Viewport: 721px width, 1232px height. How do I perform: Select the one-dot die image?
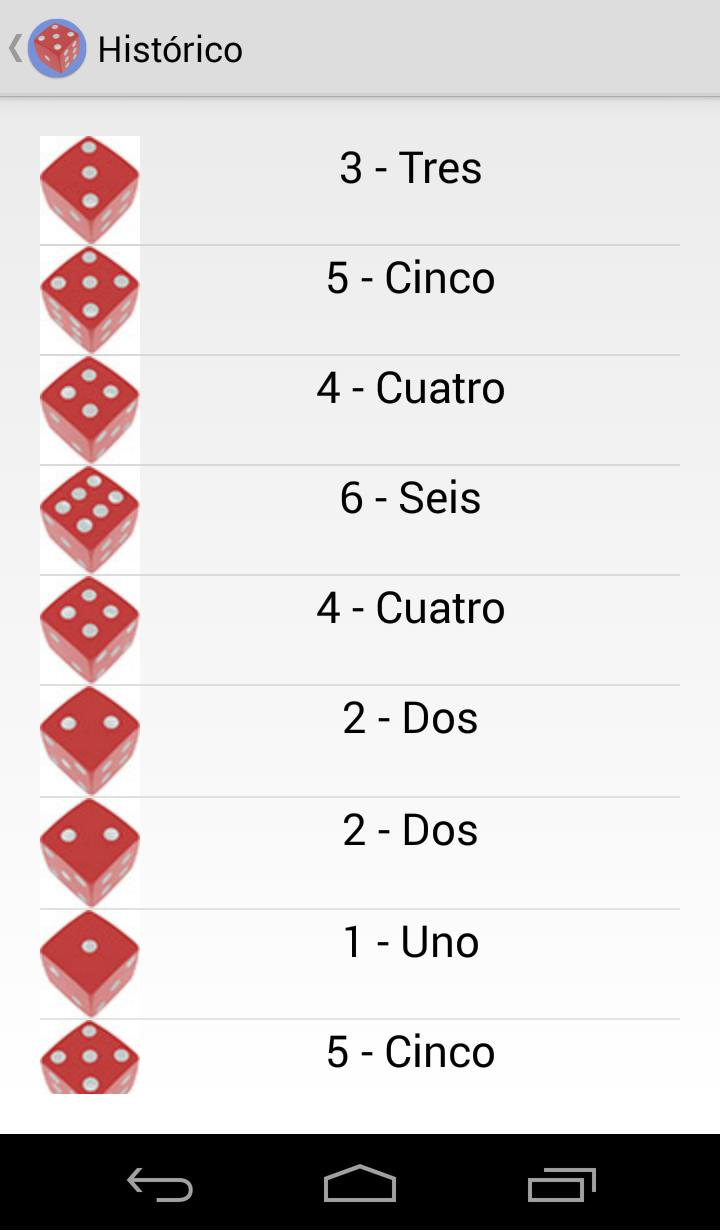tap(90, 964)
